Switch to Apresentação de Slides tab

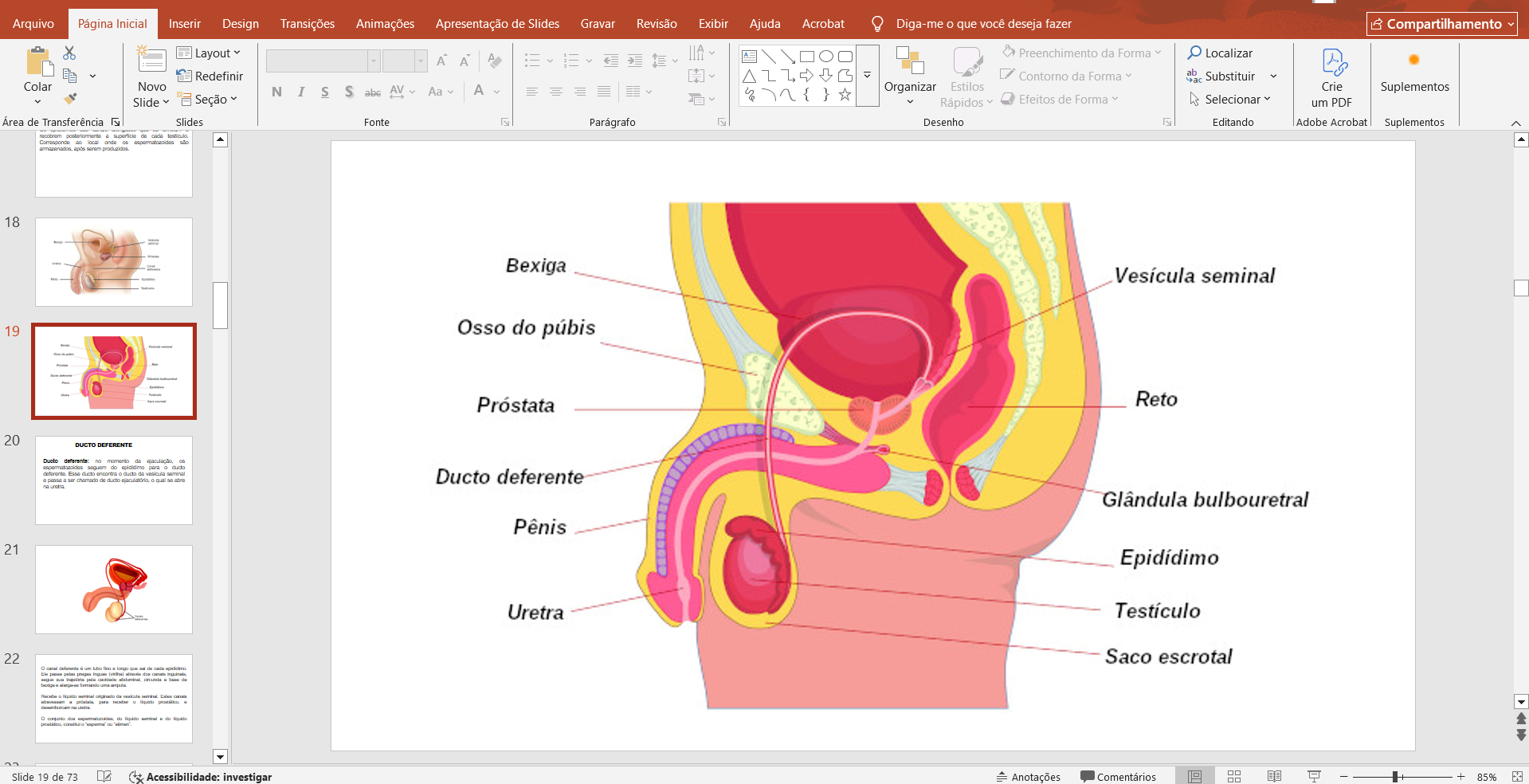[497, 24]
